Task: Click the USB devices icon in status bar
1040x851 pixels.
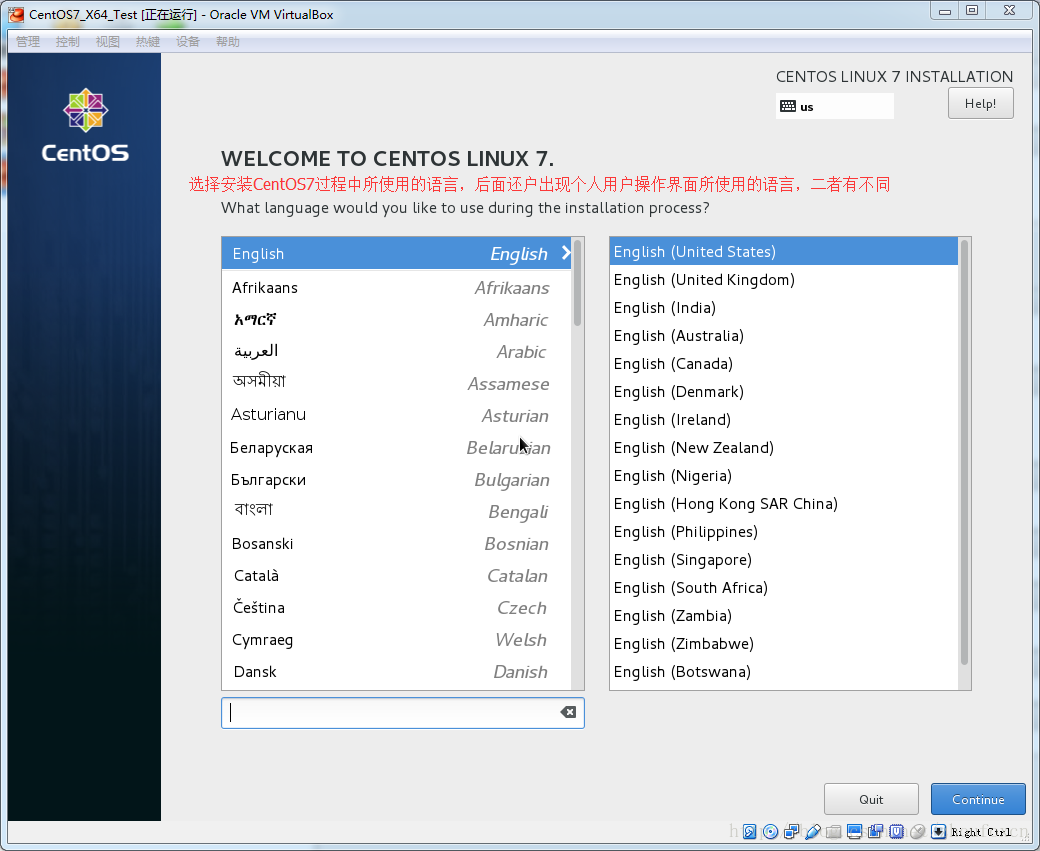Action: pyautogui.click(x=812, y=832)
